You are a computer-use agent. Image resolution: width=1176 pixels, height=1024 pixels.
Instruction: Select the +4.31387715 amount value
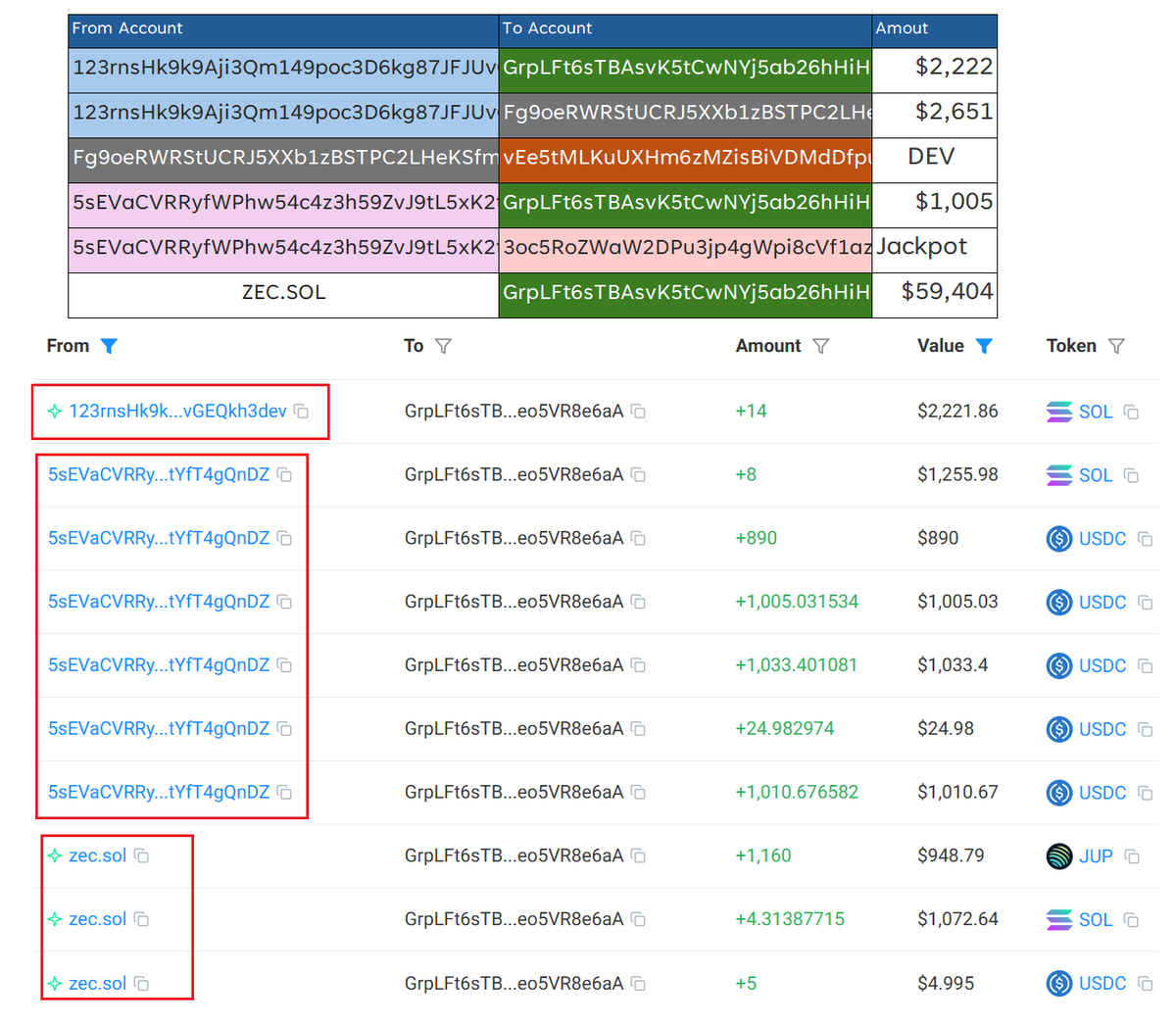(790, 919)
